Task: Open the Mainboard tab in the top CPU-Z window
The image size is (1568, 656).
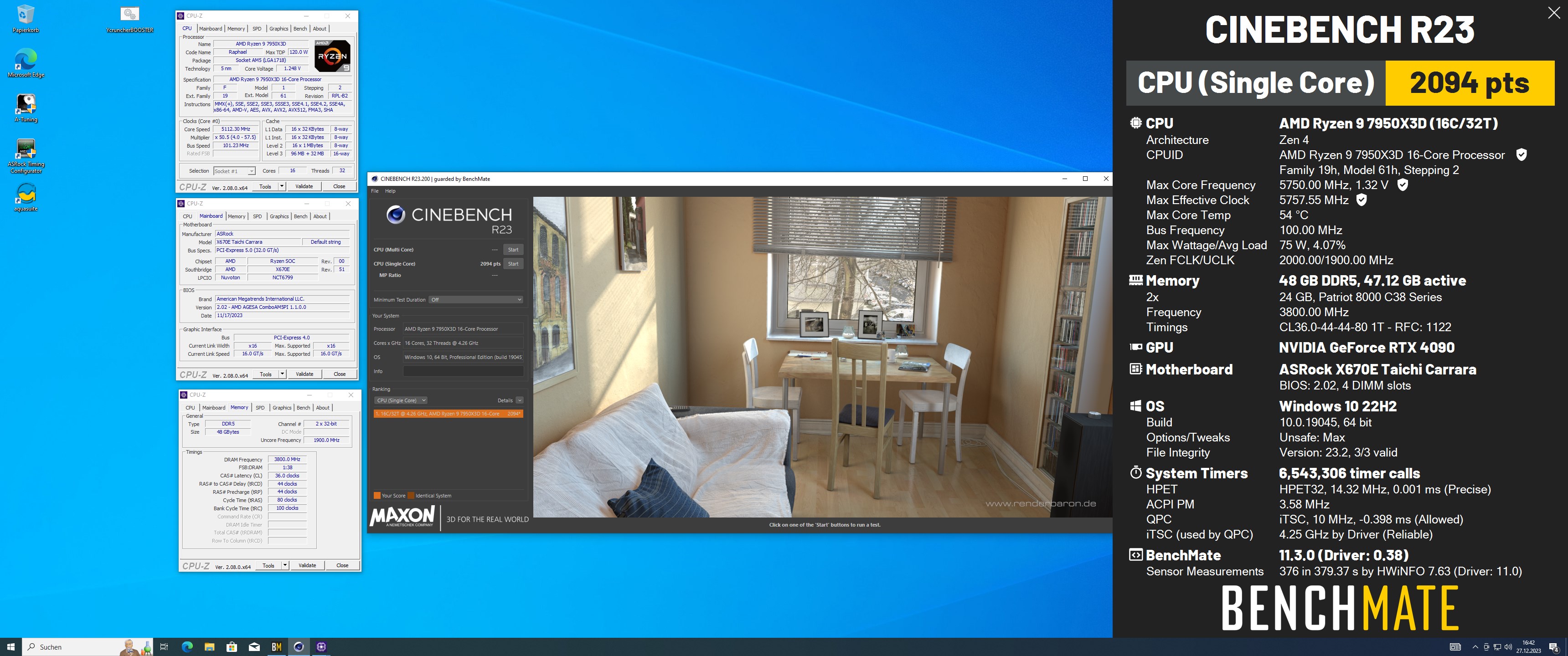Action: (x=211, y=29)
